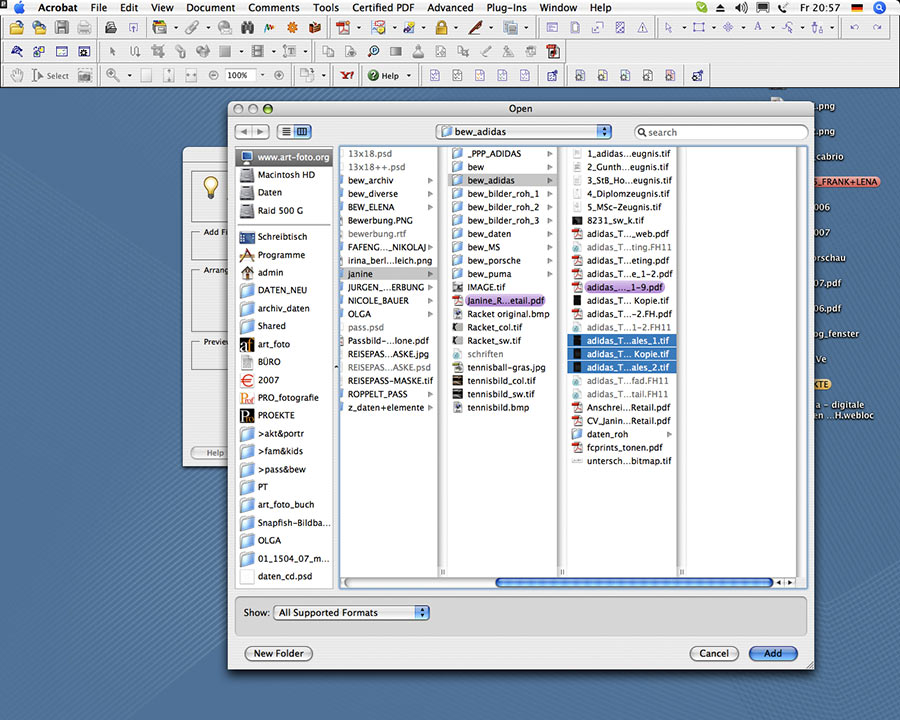The image size is (900, 720).
Task: Switch file dialog to list view
Action: 286,131
